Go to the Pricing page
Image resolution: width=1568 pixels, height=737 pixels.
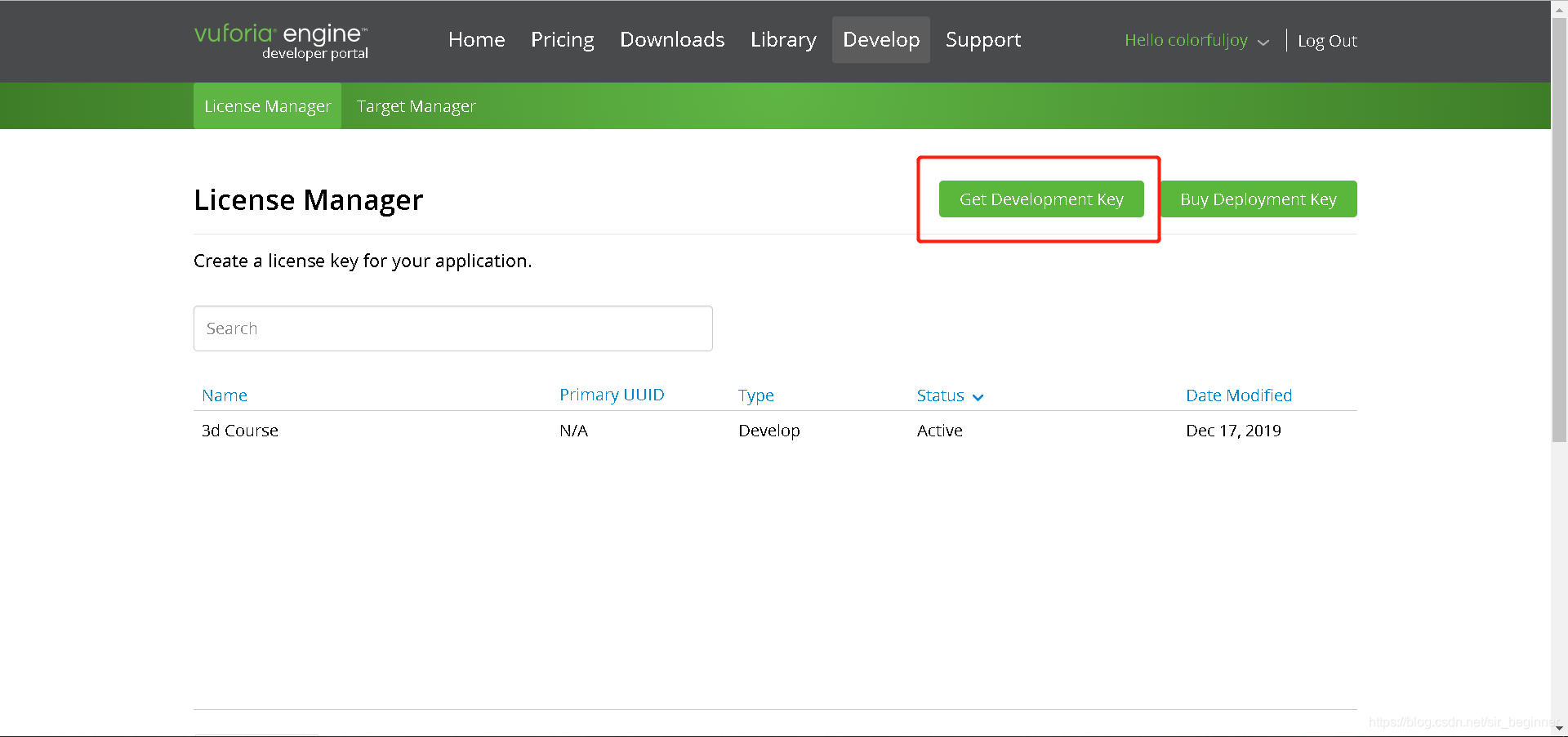point(562,40)
